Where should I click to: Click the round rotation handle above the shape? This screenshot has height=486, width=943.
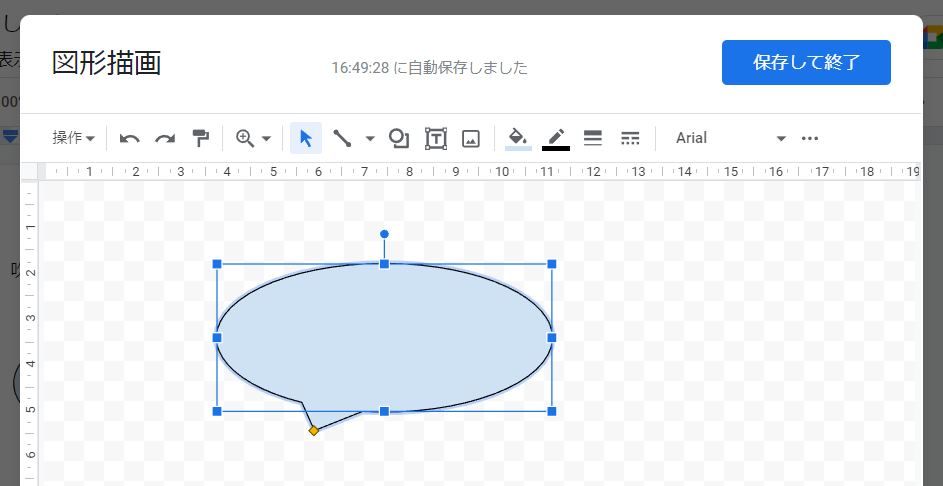(384, 234)
